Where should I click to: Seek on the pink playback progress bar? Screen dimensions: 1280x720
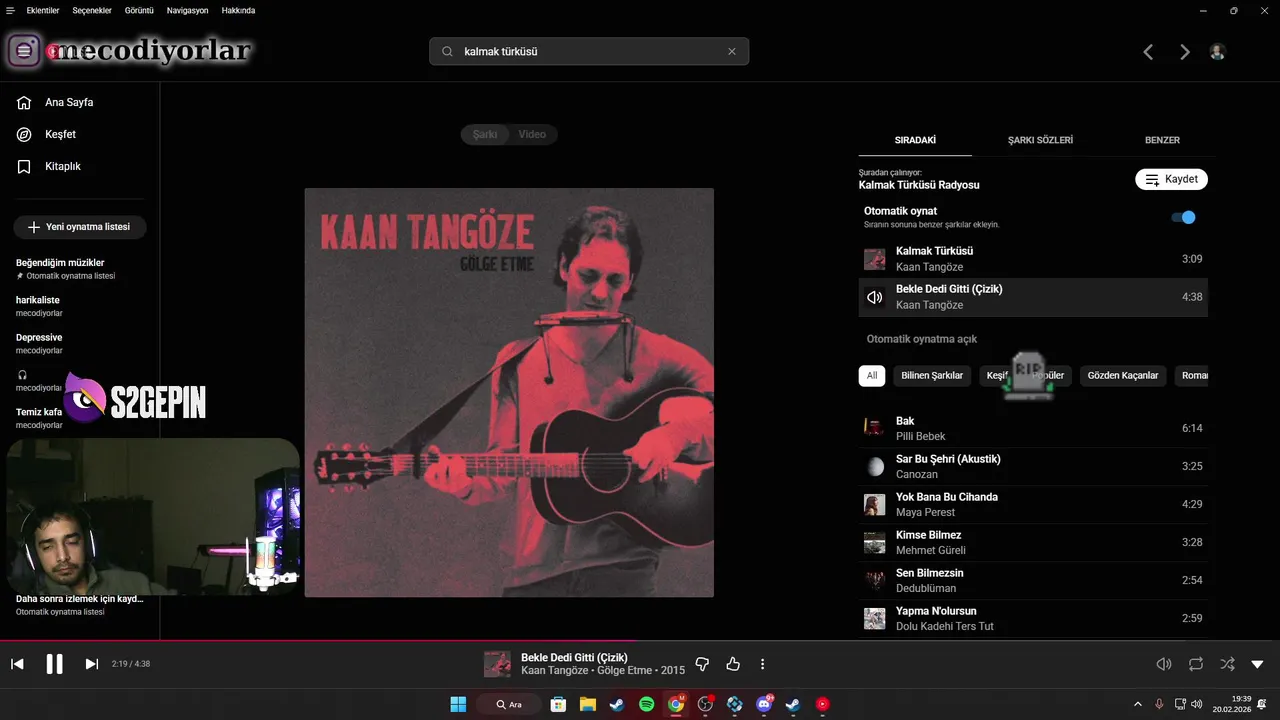tap(640, 641)
